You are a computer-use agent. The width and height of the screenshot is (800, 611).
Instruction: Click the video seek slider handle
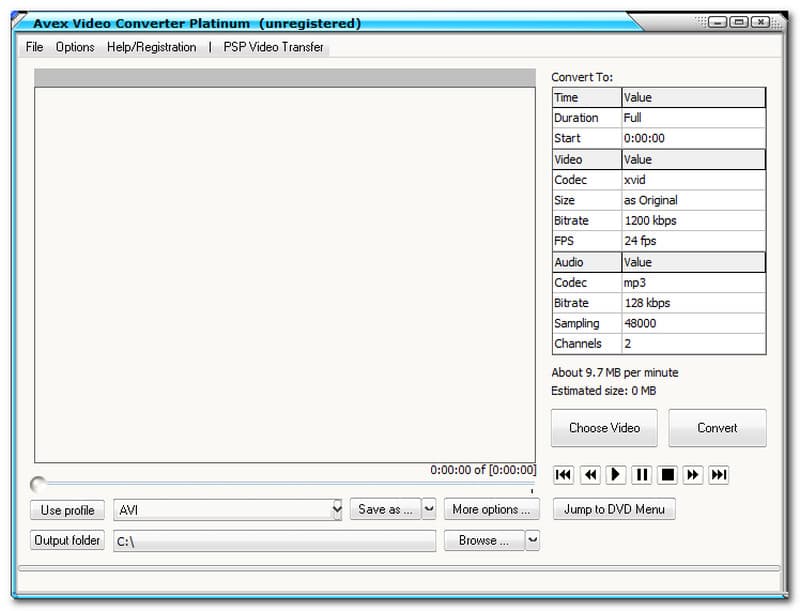tap(38, 484)
